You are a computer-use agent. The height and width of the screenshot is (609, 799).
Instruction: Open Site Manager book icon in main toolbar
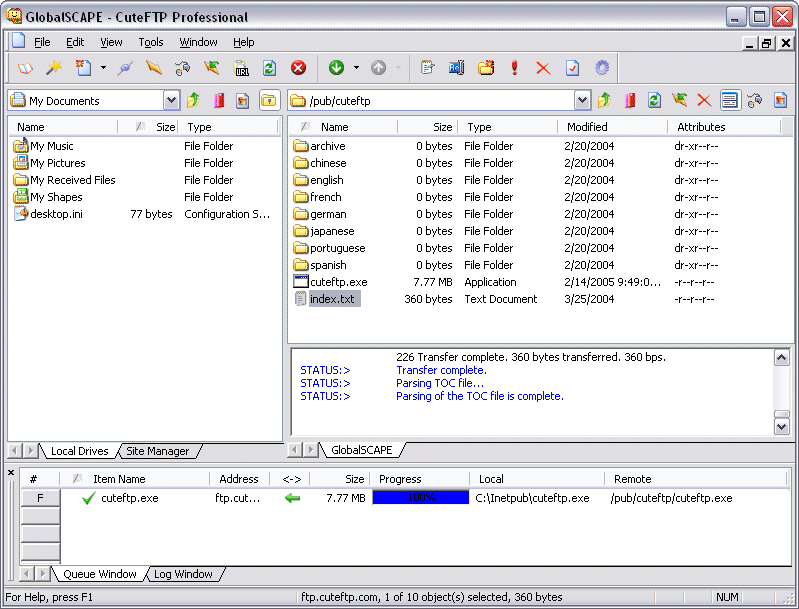pyautogui.click(x=25, y=68)
